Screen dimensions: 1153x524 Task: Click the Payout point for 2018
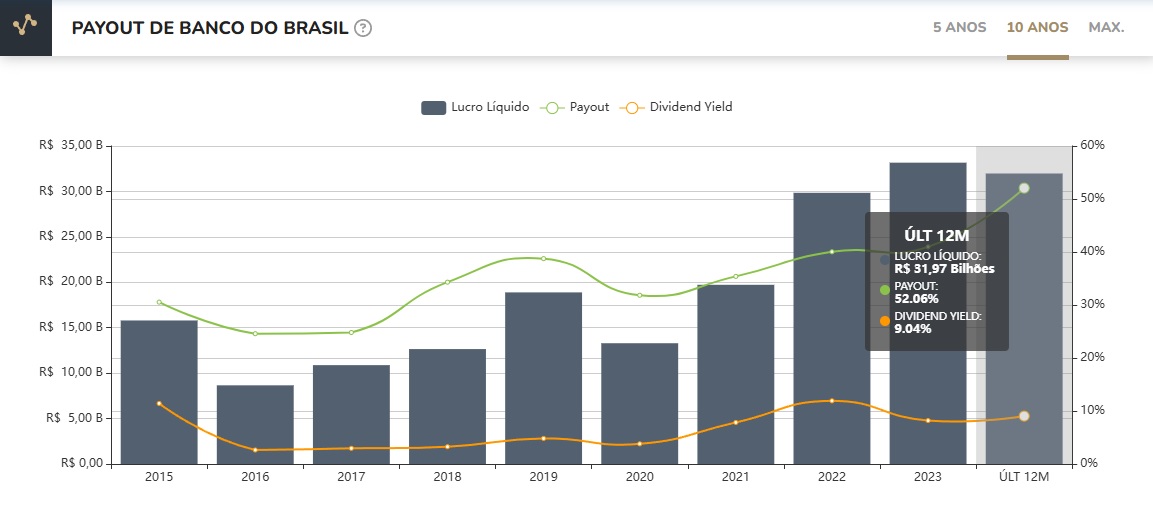[x=447, y=281]
